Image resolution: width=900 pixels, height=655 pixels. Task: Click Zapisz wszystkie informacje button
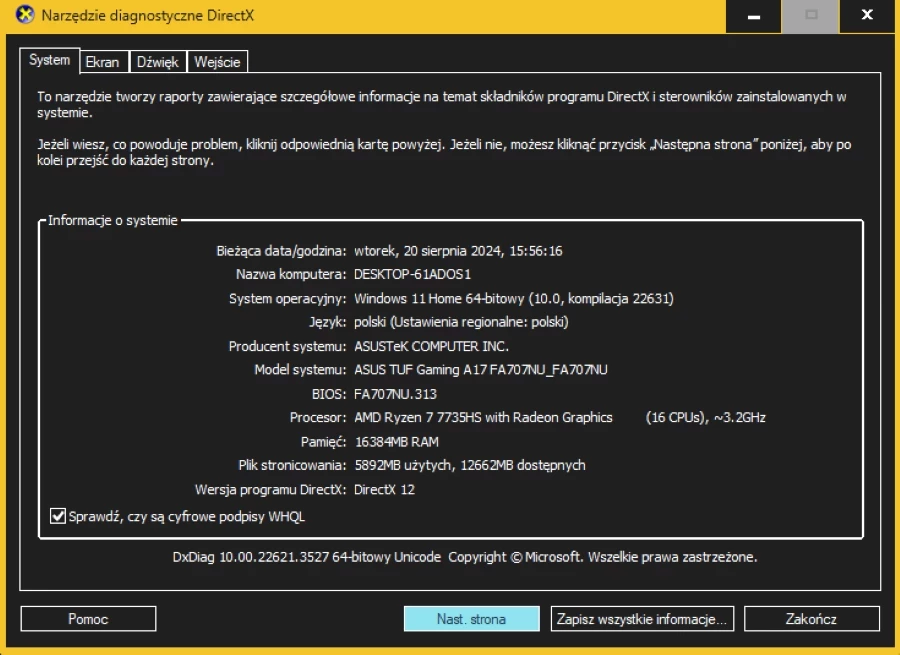coord(642,619)
